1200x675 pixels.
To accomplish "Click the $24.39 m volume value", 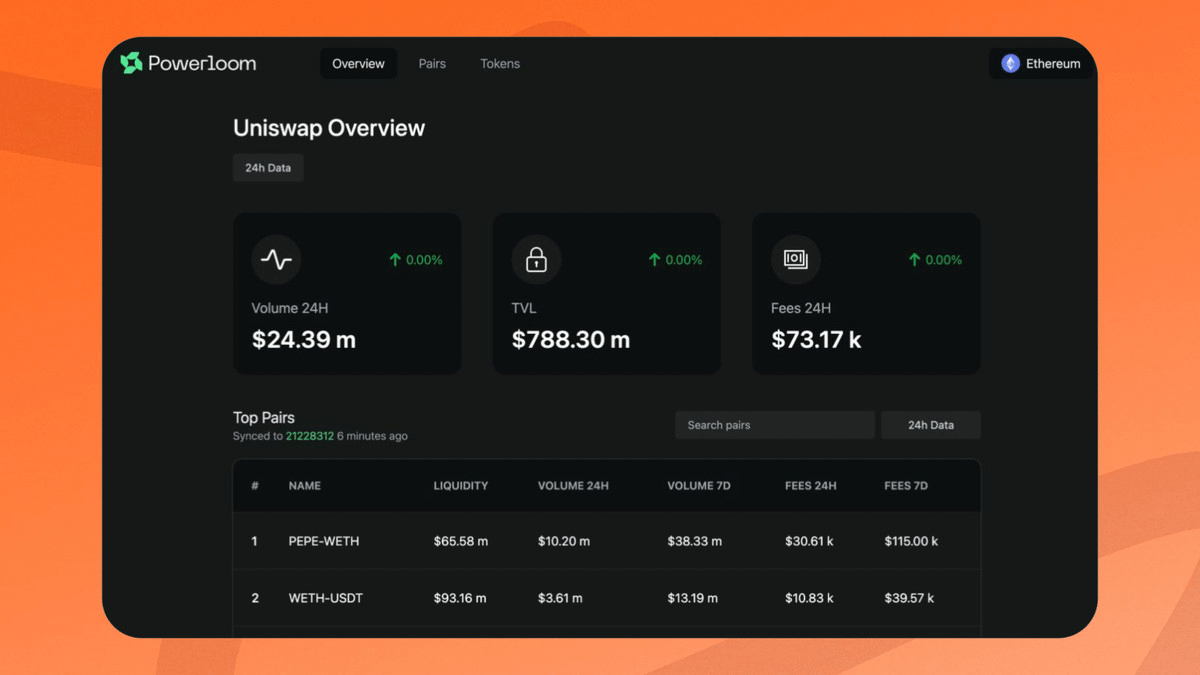I will coord(304,340).
